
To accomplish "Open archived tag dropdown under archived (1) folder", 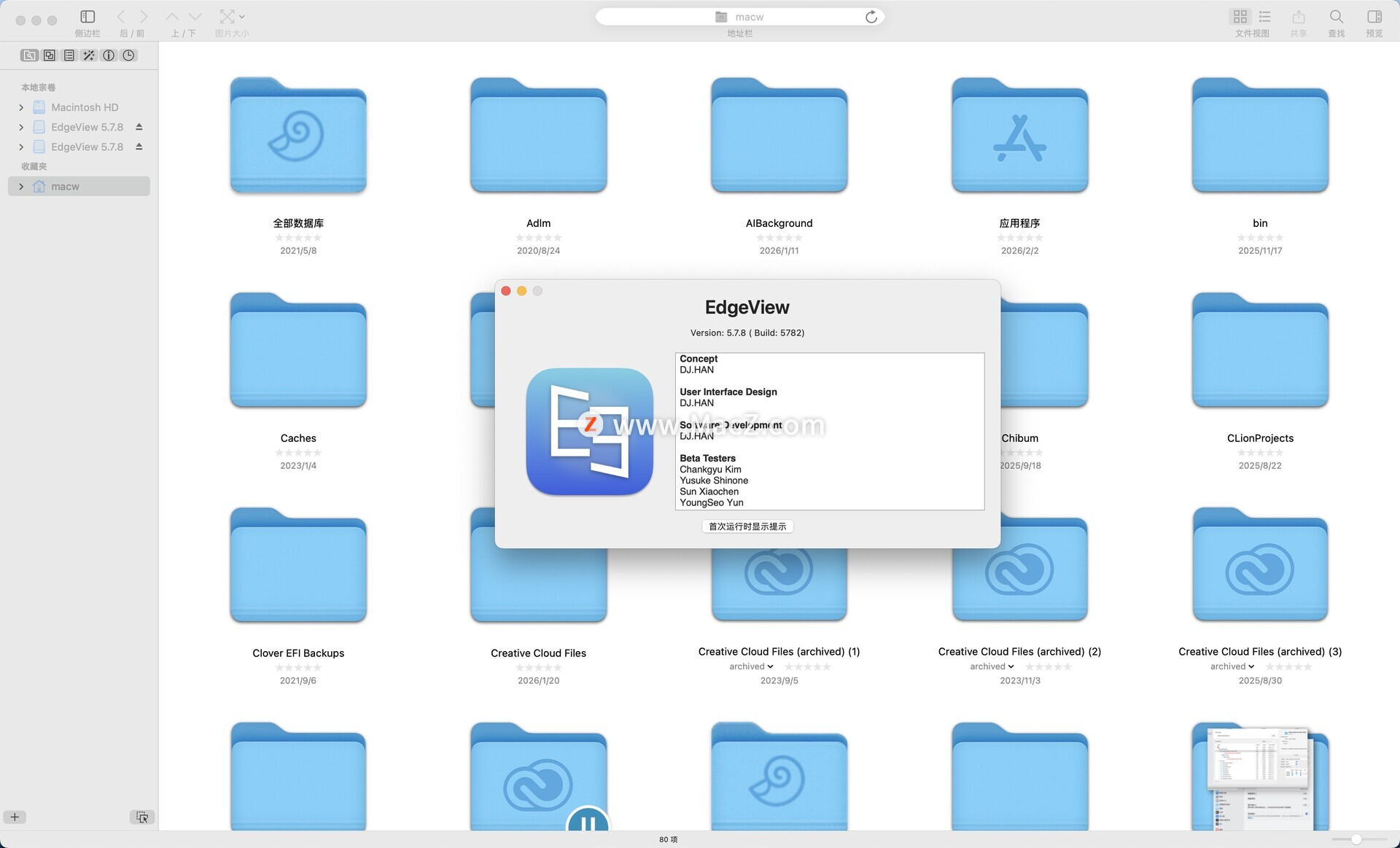I will tap(751, 666).
